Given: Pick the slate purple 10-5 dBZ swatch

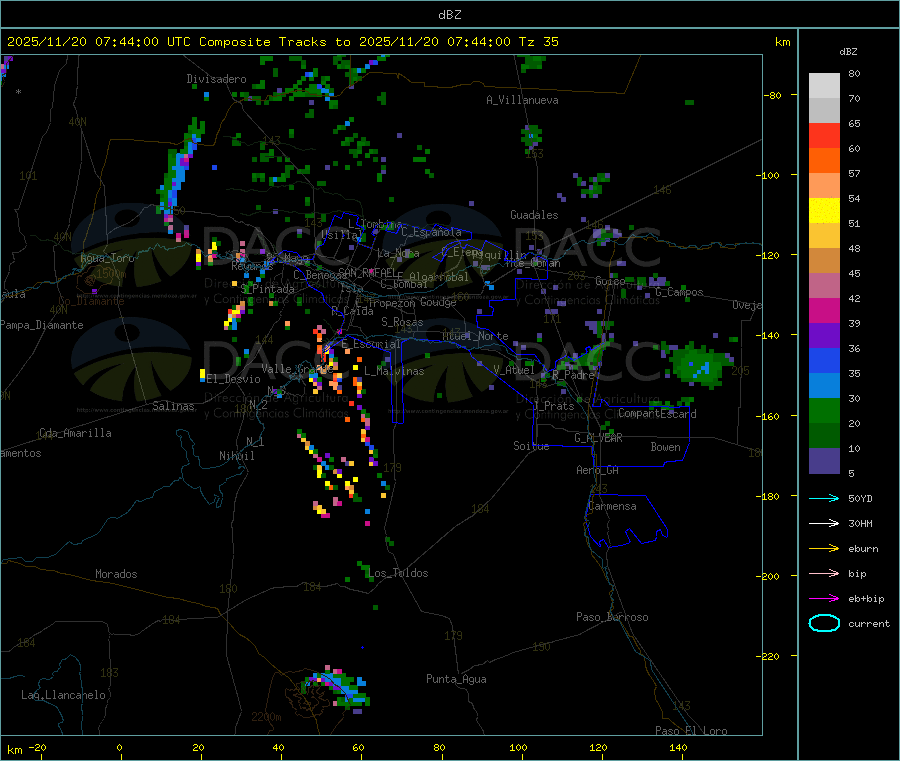Looking at the screenshot, I should pos(824,461).
